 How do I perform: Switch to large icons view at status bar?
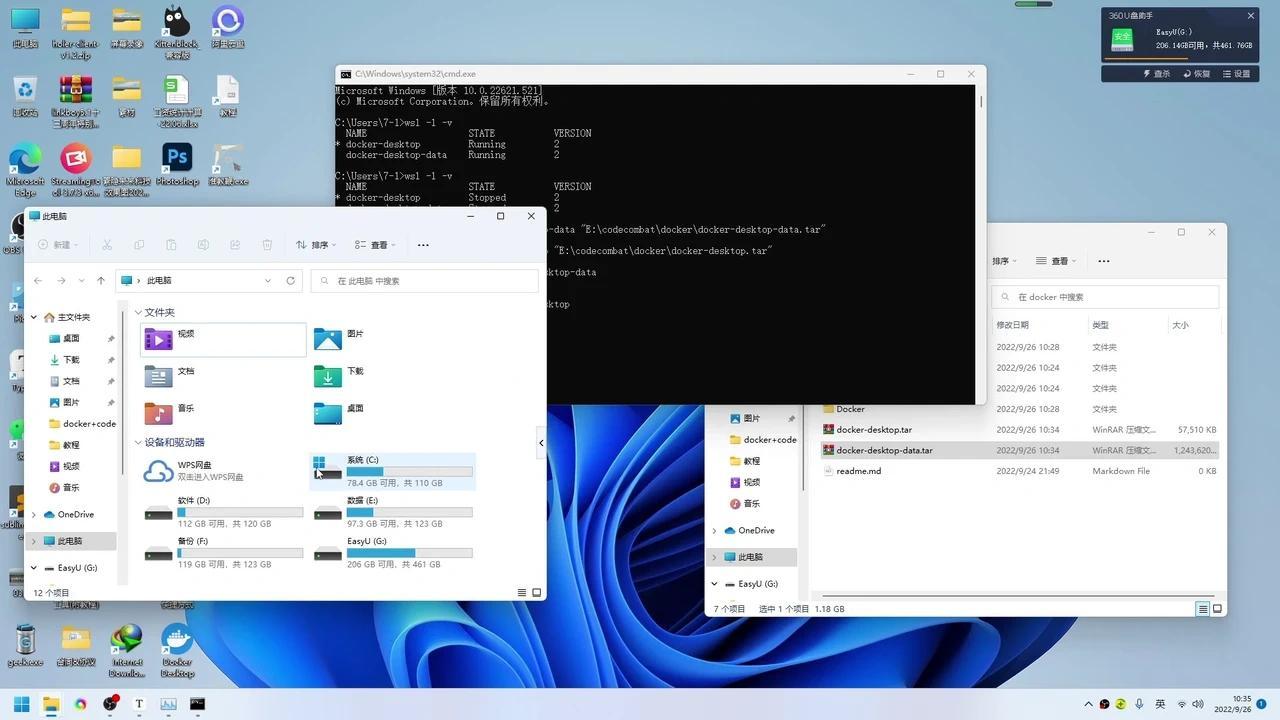pos(536,592)
